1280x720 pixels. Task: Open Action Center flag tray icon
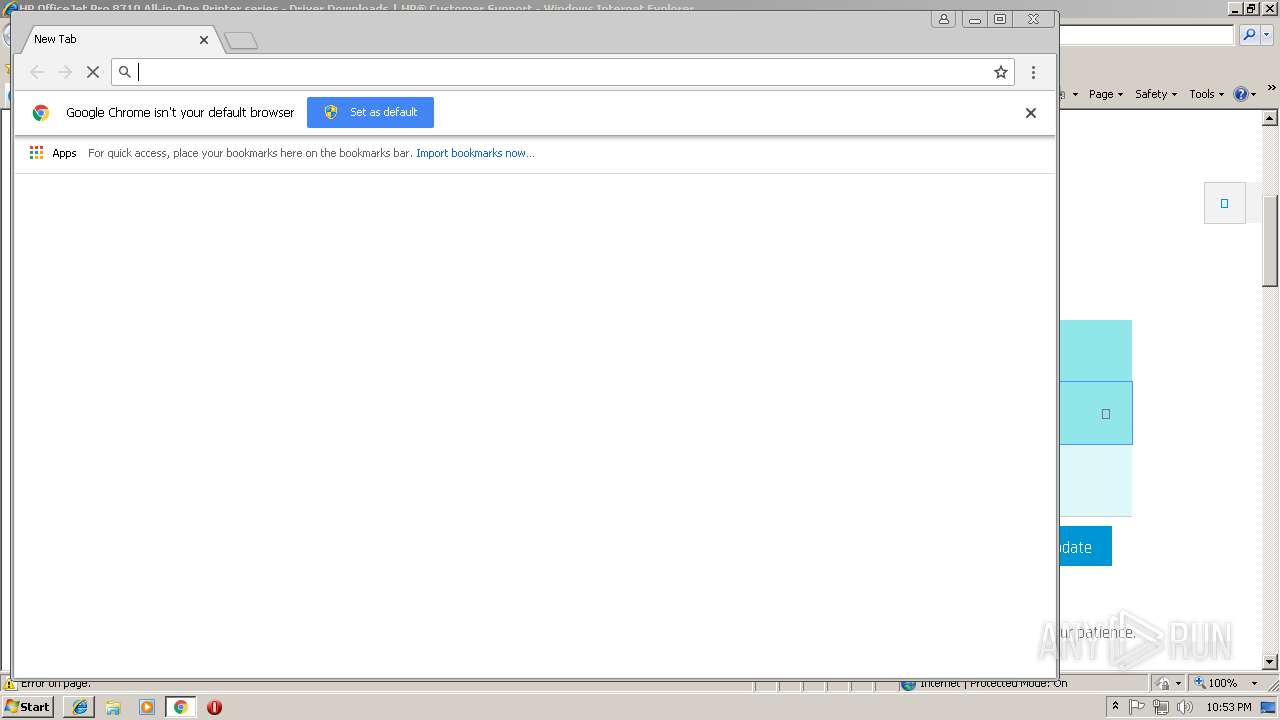[1137, 706]
